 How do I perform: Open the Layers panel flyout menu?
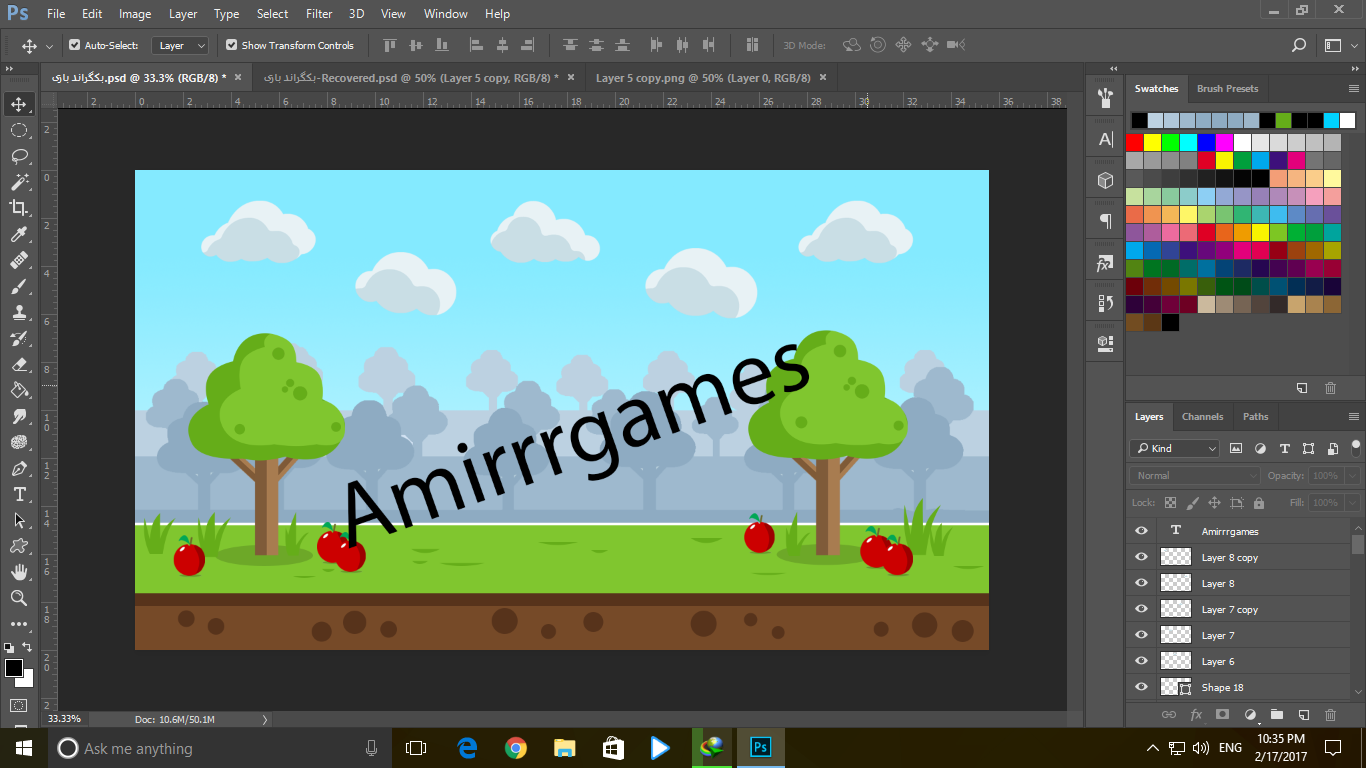[x=1354, y=416]
